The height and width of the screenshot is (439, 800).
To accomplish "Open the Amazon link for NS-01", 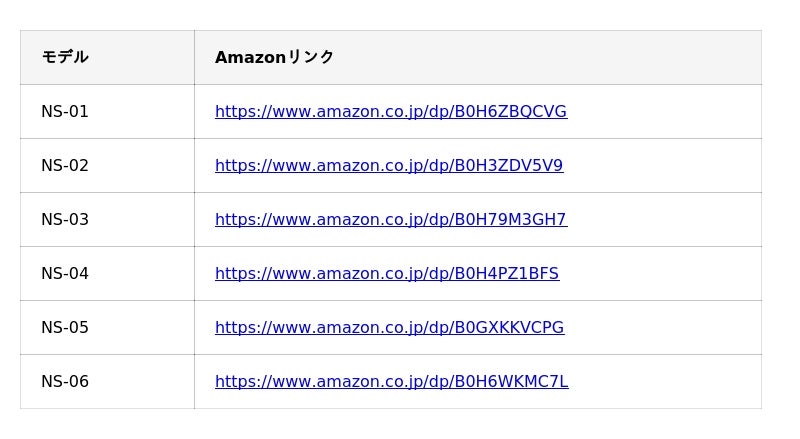I will [391, 111].
